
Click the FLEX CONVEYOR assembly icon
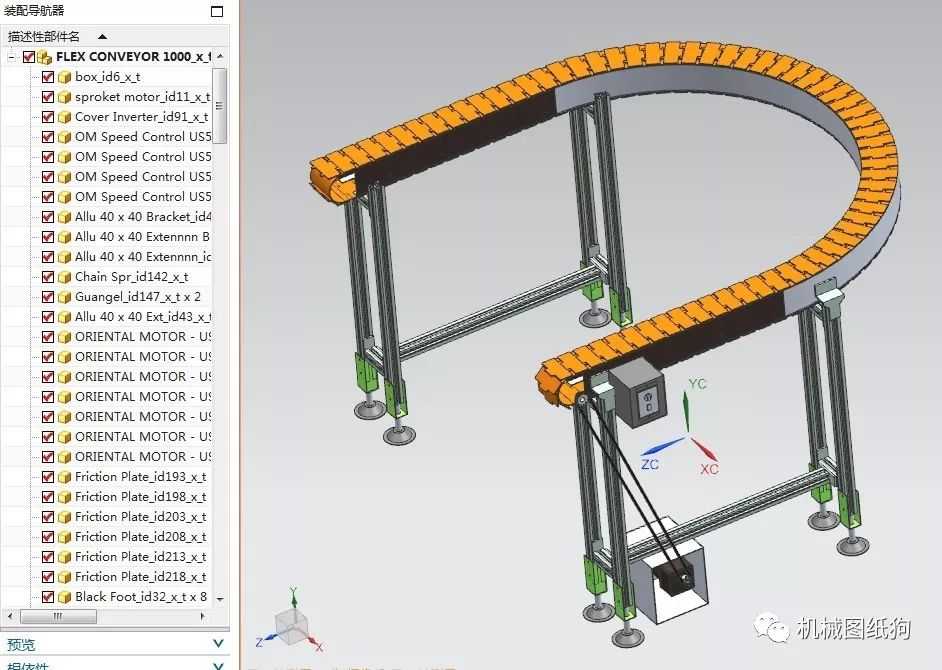click(x=44, y=57)
